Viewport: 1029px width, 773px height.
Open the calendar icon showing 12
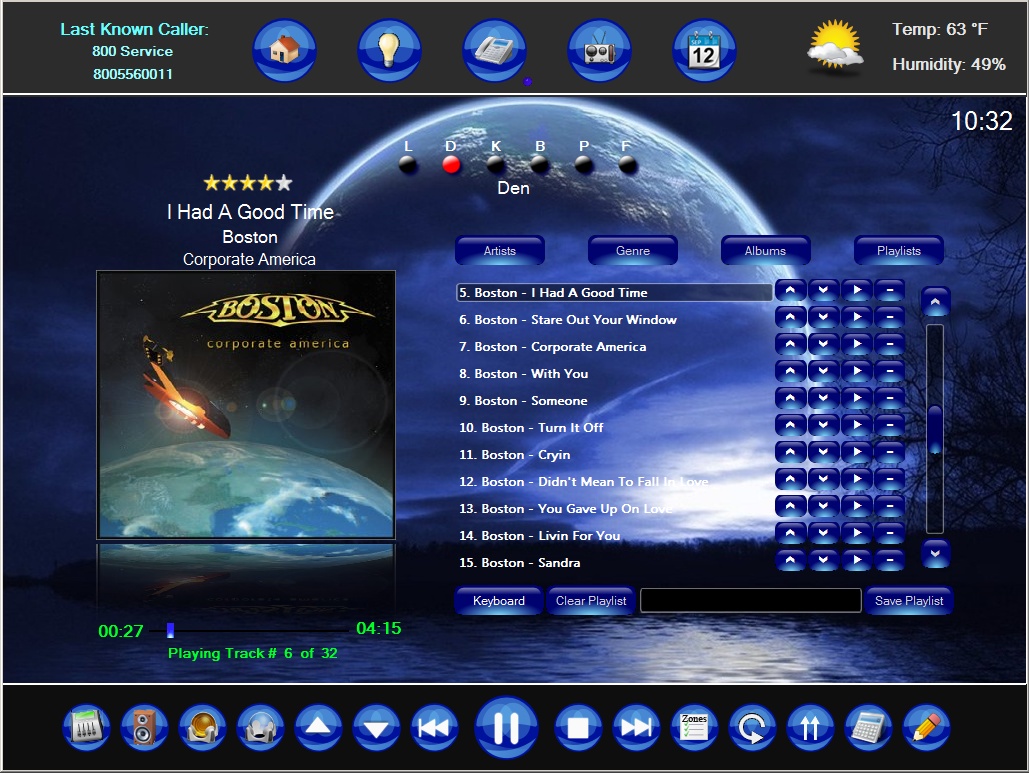(x=704, y=51)
